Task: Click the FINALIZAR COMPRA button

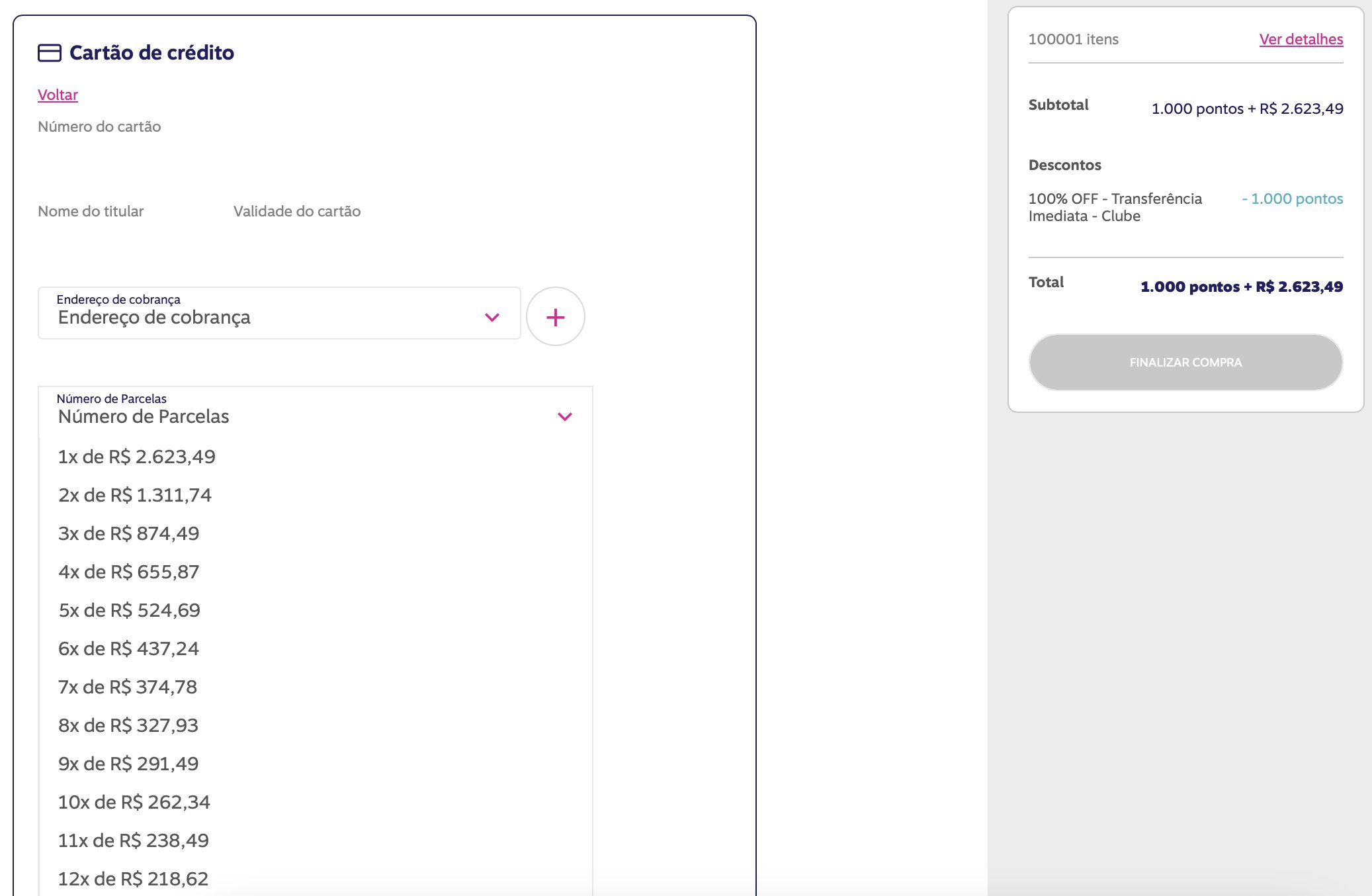Action: (x=1185, y=362)
